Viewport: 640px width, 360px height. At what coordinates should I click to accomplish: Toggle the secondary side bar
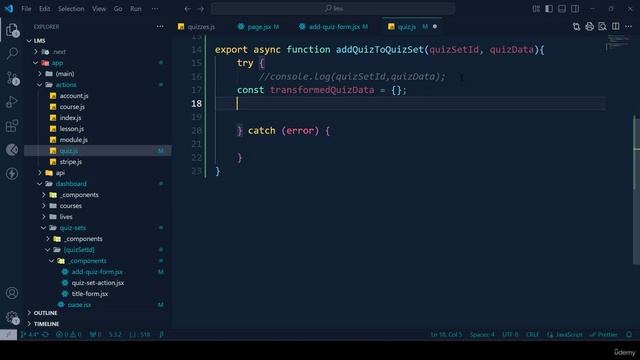pos(575,9)
